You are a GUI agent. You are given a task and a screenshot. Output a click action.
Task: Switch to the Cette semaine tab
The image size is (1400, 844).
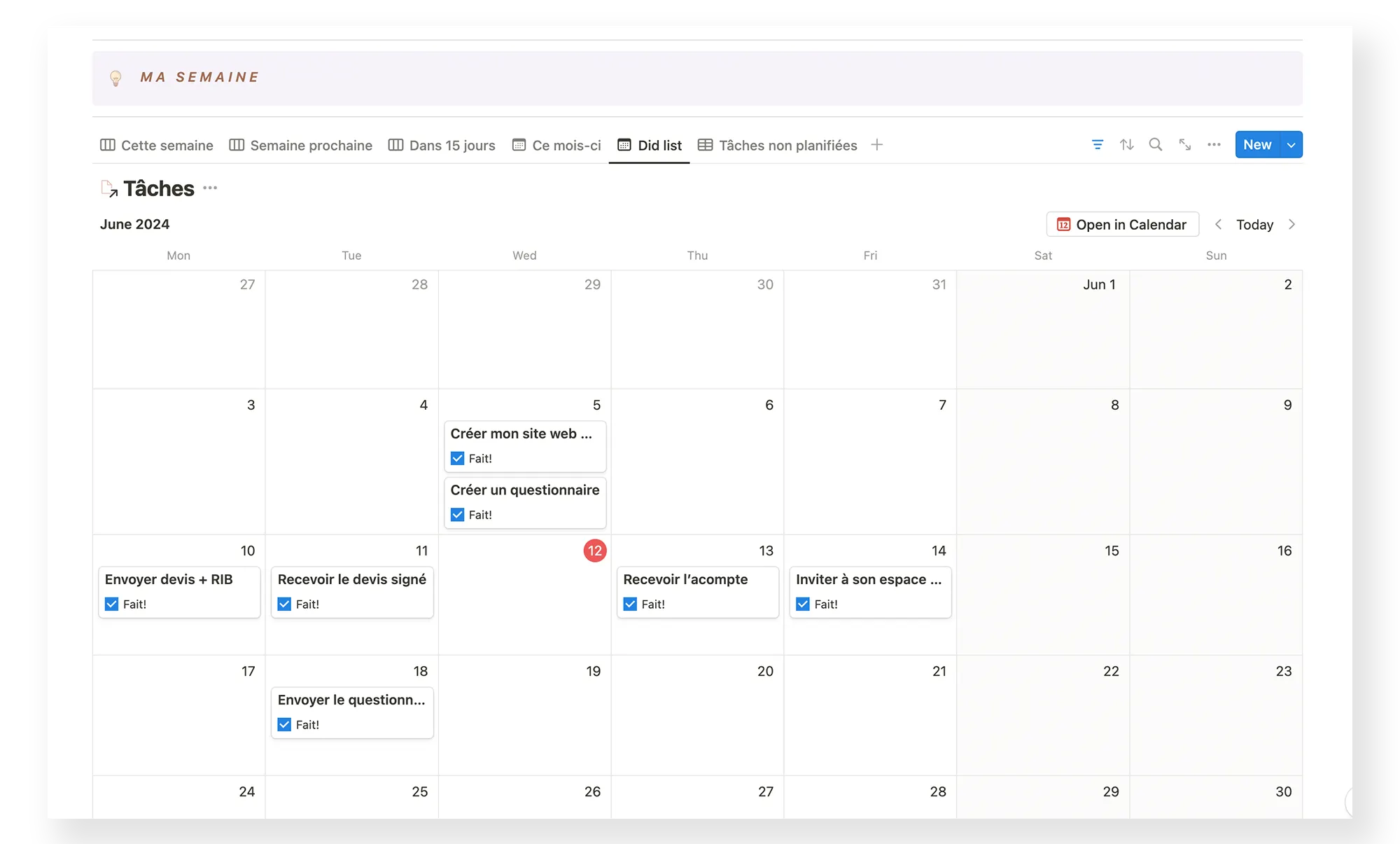coord(157,146)
